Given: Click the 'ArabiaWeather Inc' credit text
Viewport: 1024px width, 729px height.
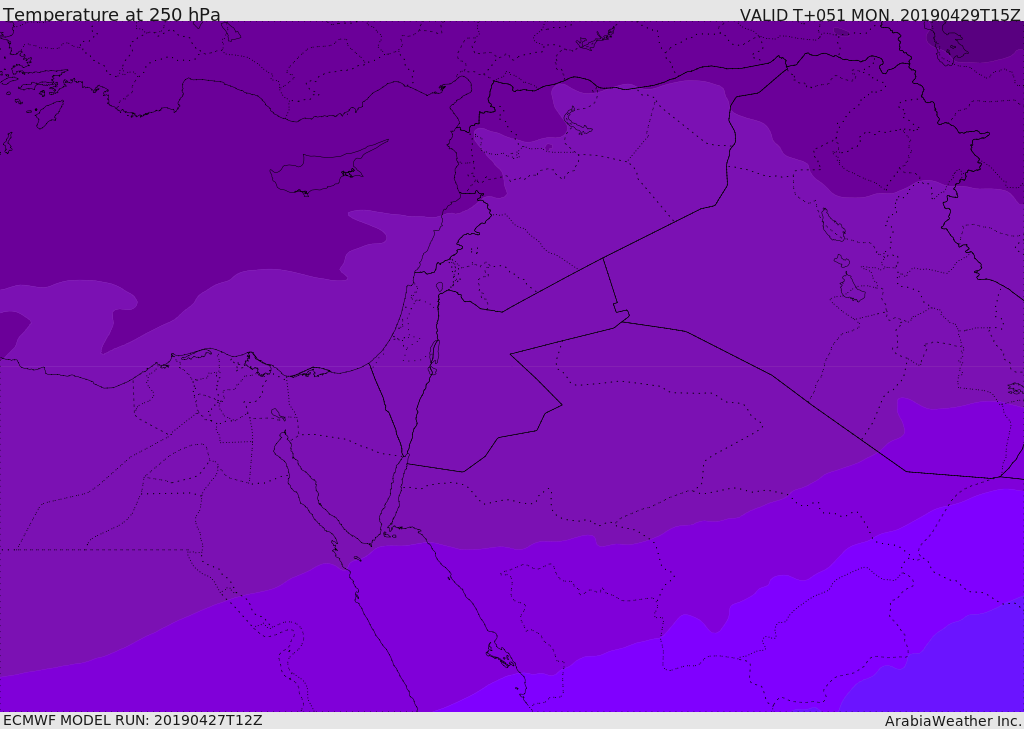Looking at the screenshot, I should pos(952,721).
